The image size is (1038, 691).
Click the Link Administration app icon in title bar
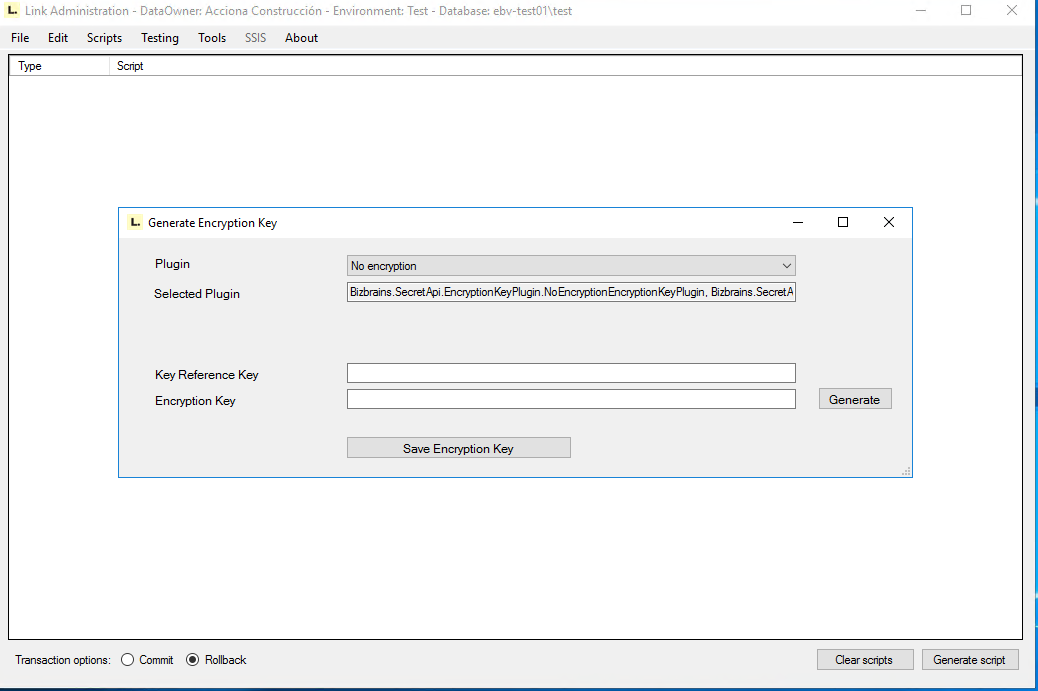point(10,11)
